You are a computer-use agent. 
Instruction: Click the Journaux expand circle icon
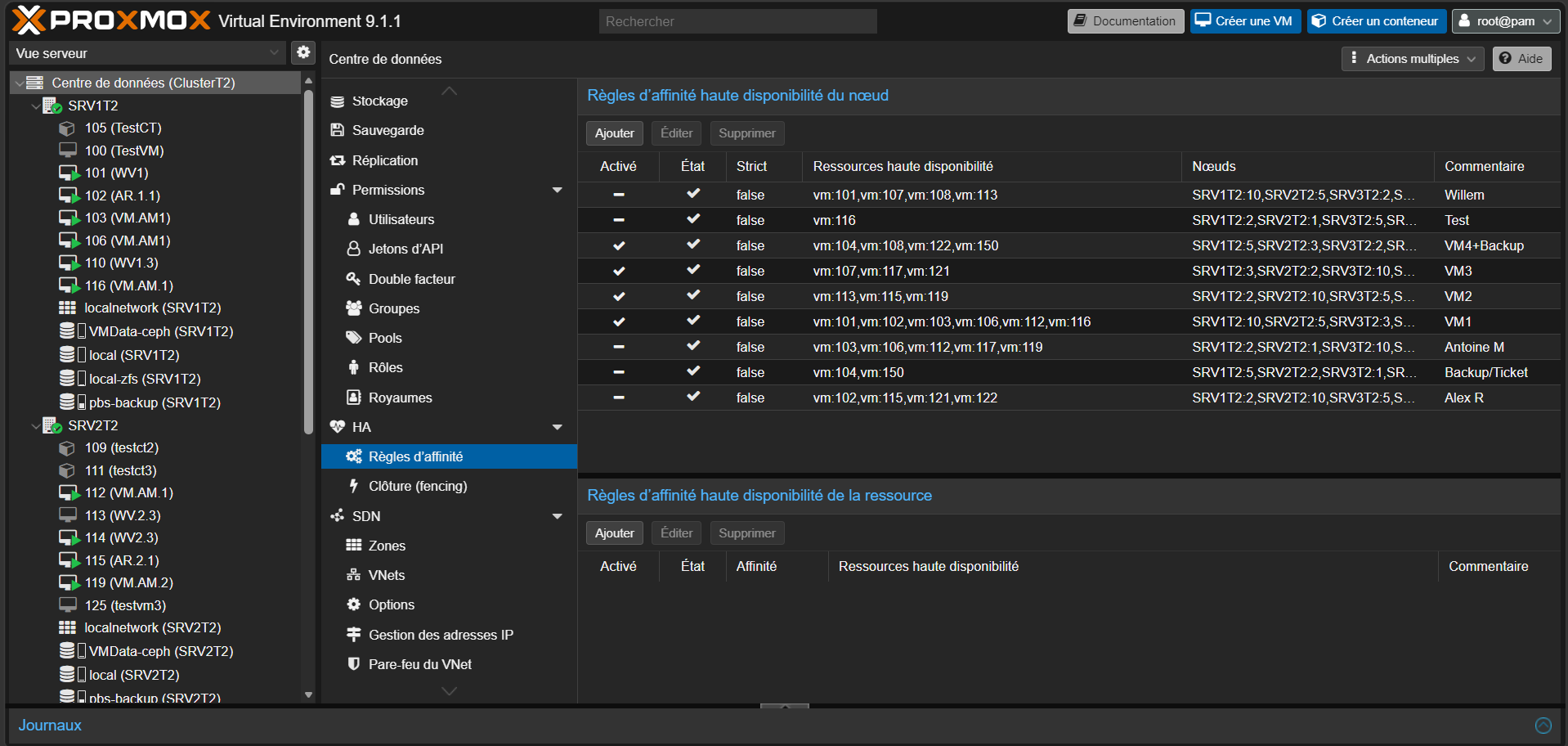tap(1543, 726)
